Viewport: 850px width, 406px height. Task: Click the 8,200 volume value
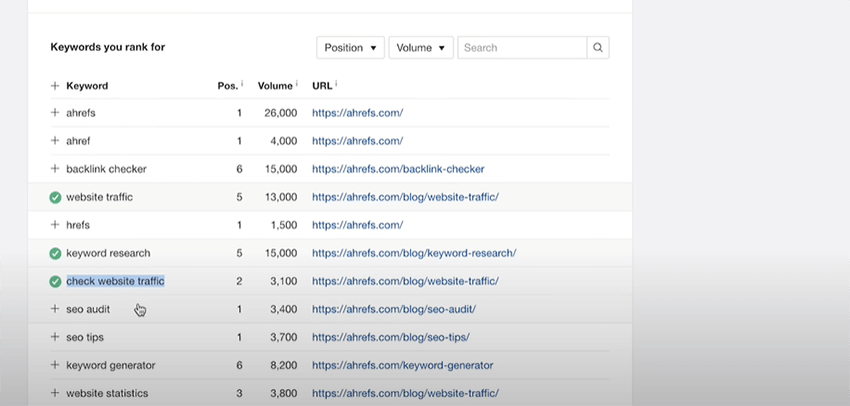283,365
